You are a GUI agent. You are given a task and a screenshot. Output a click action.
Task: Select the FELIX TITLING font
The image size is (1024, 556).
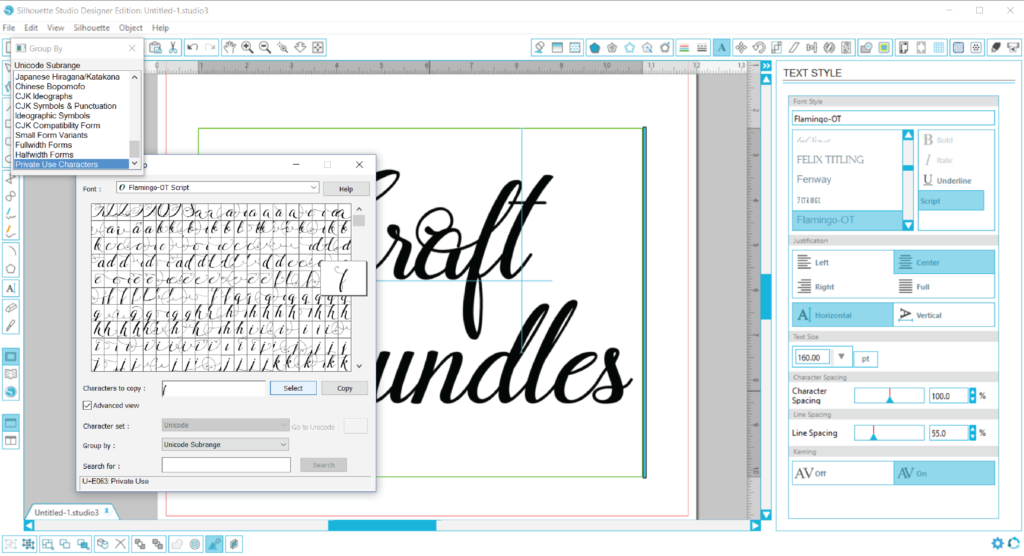[830, 159]
